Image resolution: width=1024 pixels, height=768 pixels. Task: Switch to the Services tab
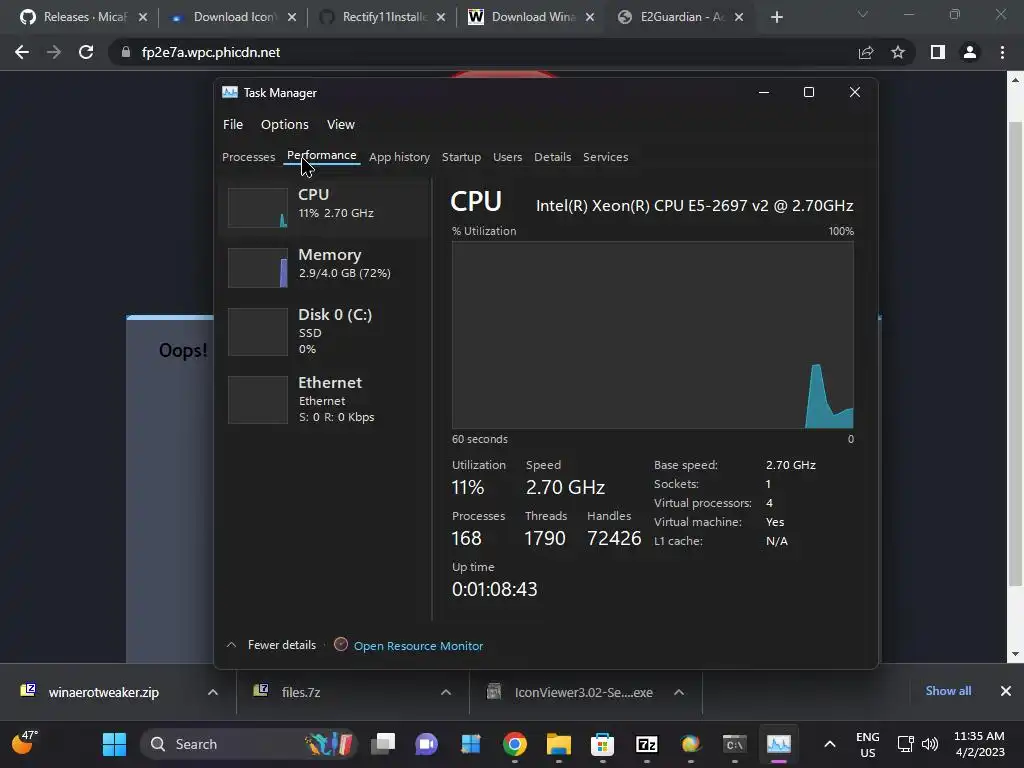605,157
